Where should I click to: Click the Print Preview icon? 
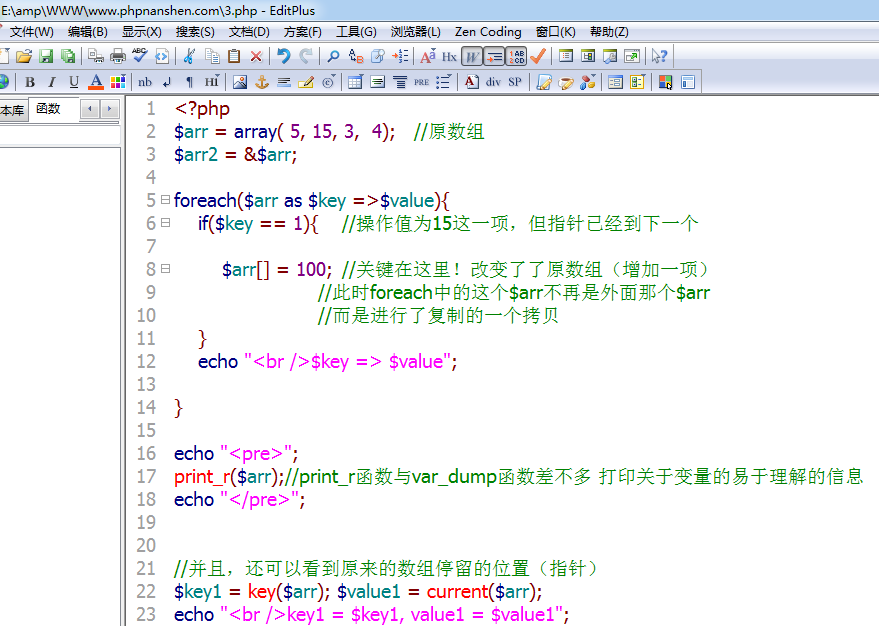coord(96,56)
